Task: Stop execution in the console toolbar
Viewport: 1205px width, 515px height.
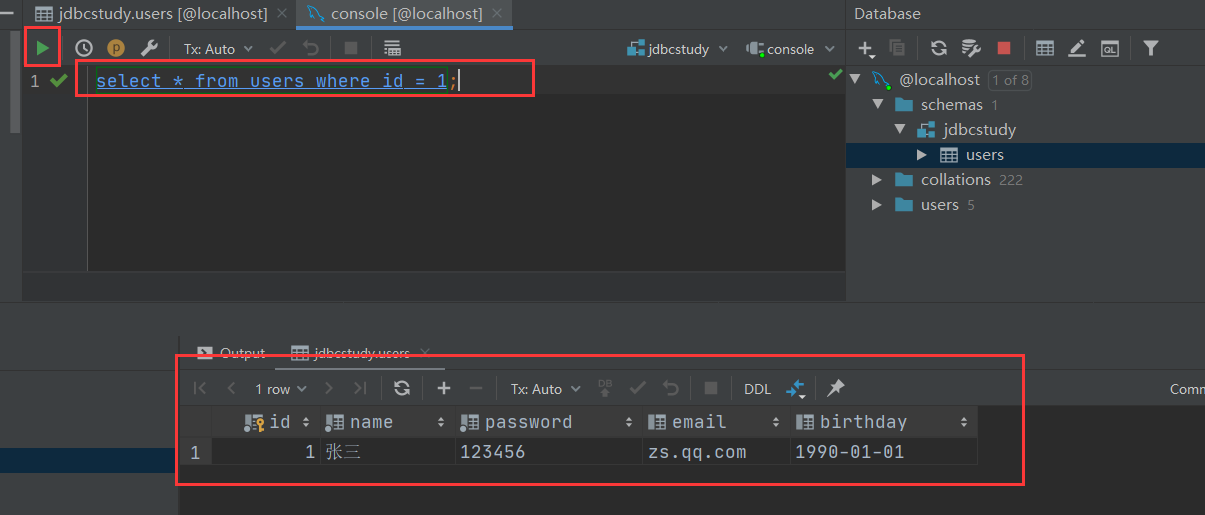Action: [351, 48]
